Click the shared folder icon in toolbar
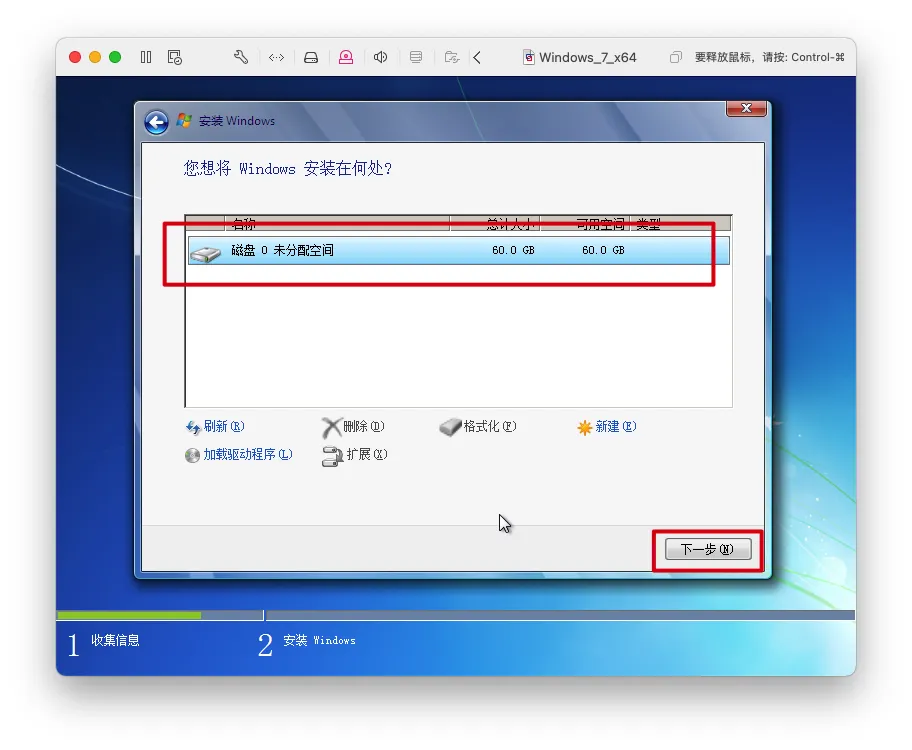 pyautogui.click(x=452, y=57)
